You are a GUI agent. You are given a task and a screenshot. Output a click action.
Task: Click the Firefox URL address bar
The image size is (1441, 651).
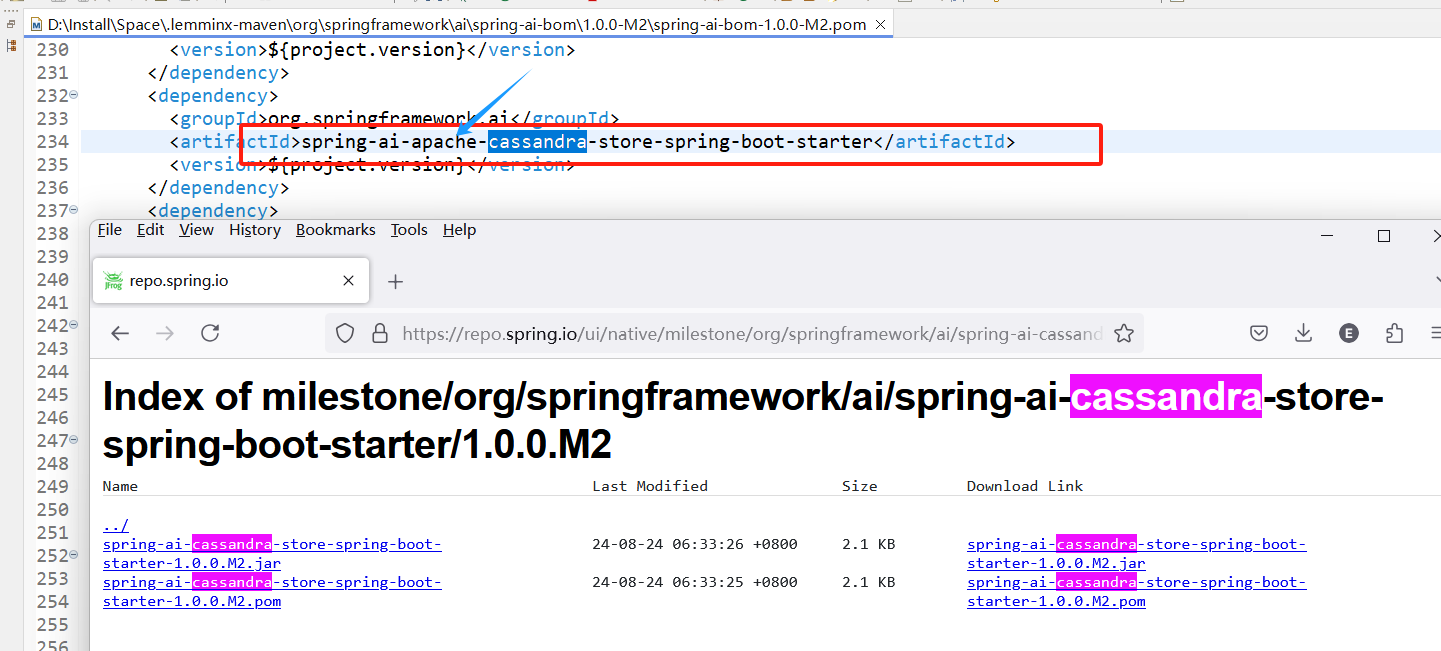(x=735, y=334)
